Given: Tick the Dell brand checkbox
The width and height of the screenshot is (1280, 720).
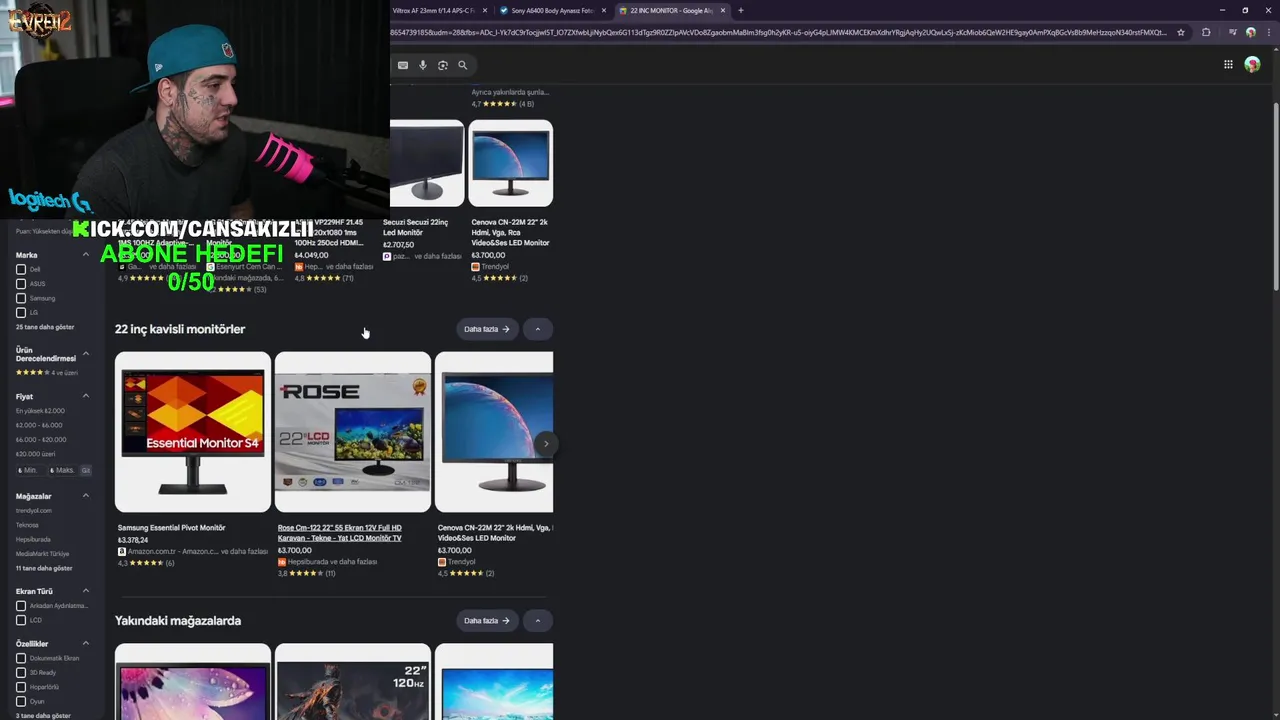Looking at the screenshot, I should tap(20, 269).
